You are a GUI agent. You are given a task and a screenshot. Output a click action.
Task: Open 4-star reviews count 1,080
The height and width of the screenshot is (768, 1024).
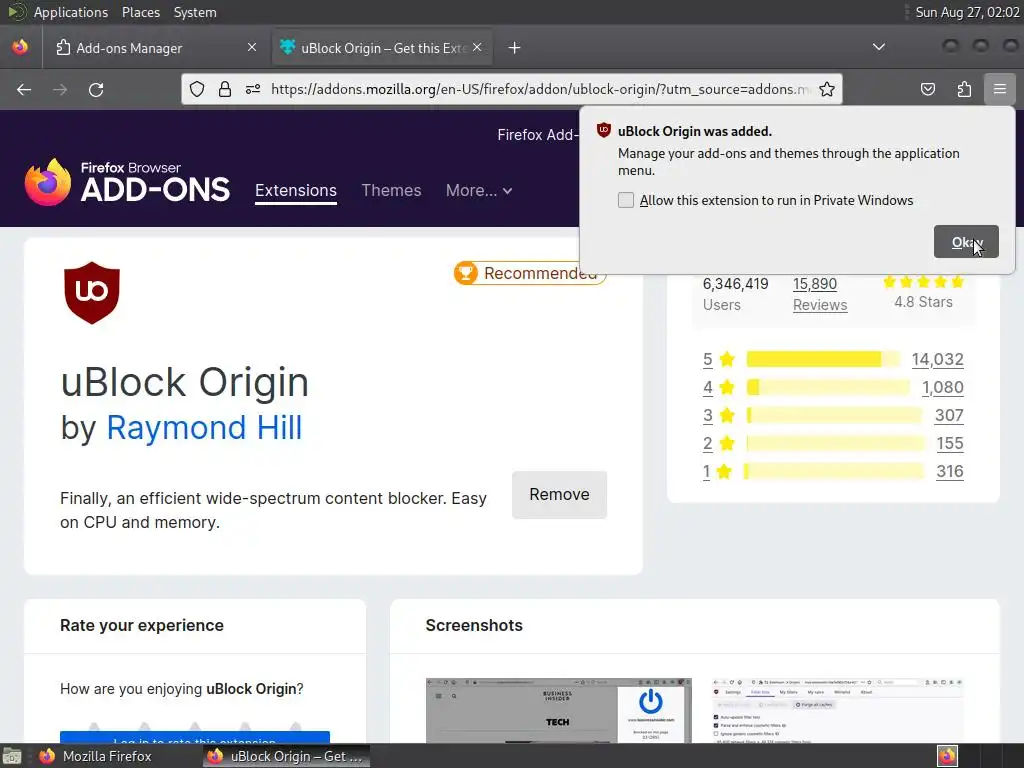click(942, 387)
